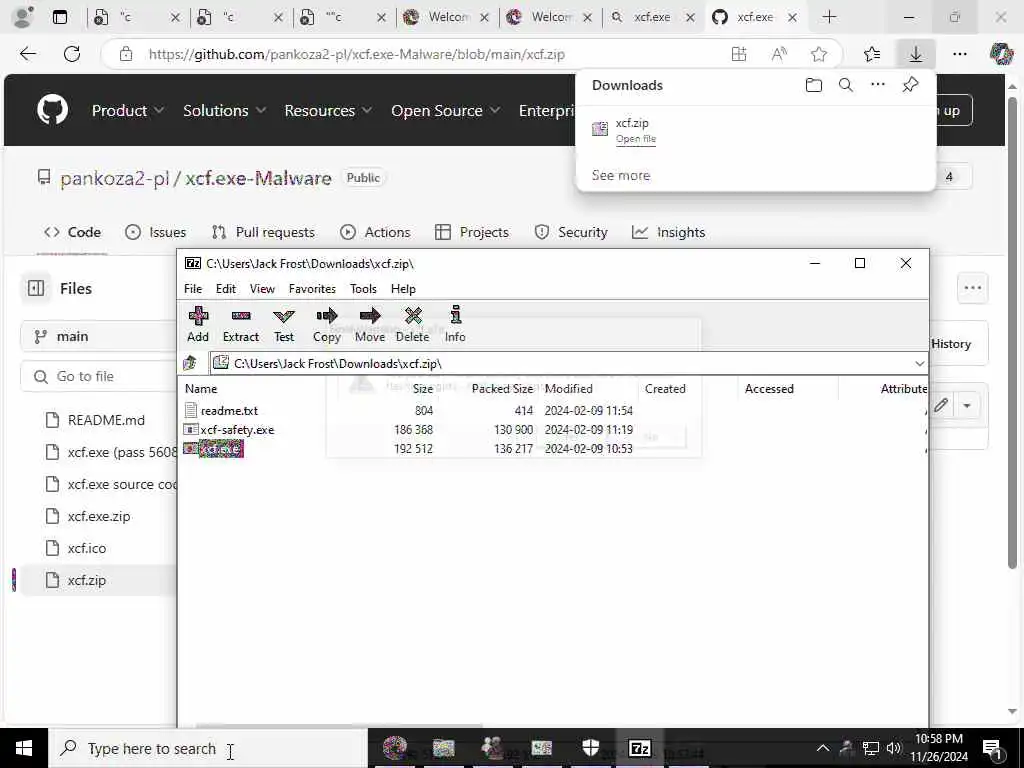The width and height of the screenshot is (1024, 768).
Task: Click the Add button in 7-Zip toolbar
Action: click(x=198, y=325)
